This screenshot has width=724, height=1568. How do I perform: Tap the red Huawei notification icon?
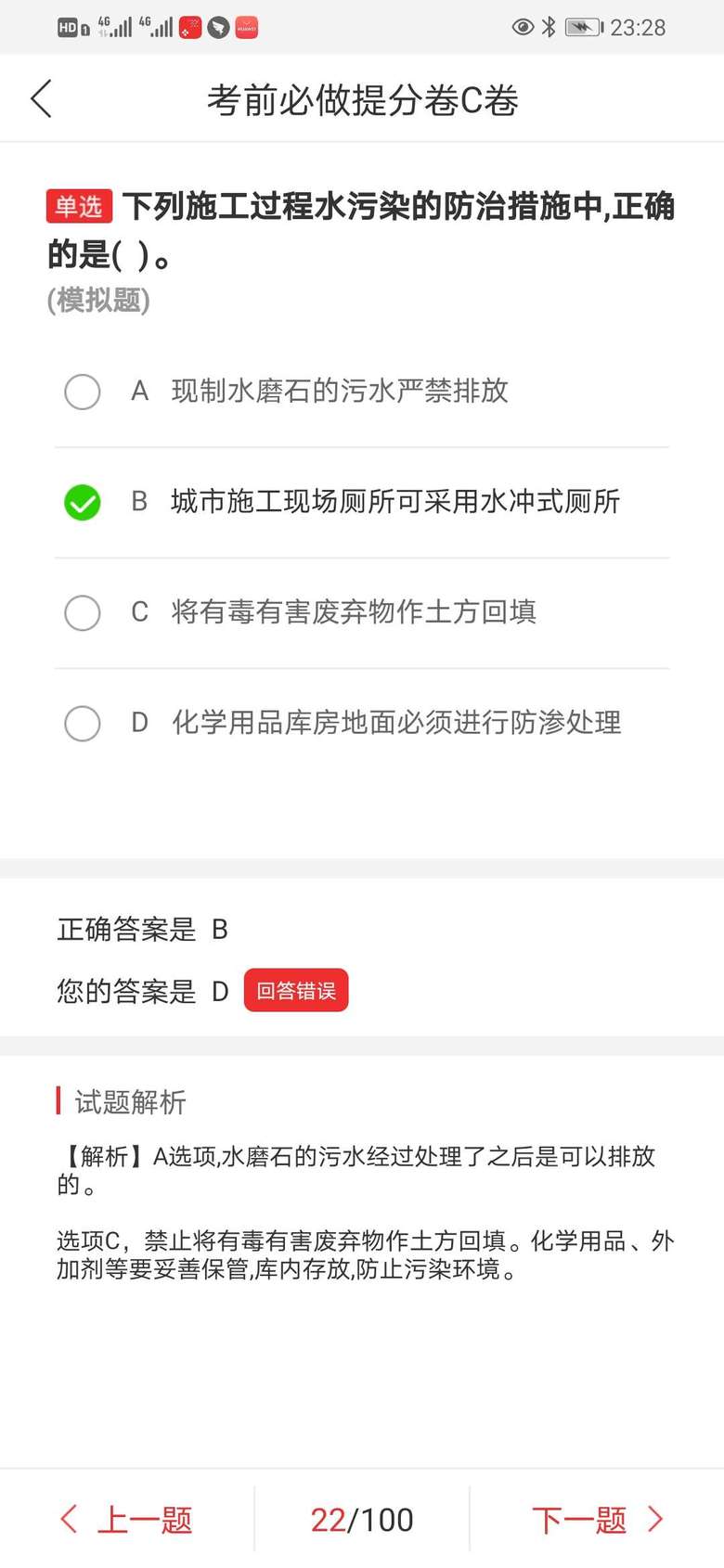click(x=246, y=28)
